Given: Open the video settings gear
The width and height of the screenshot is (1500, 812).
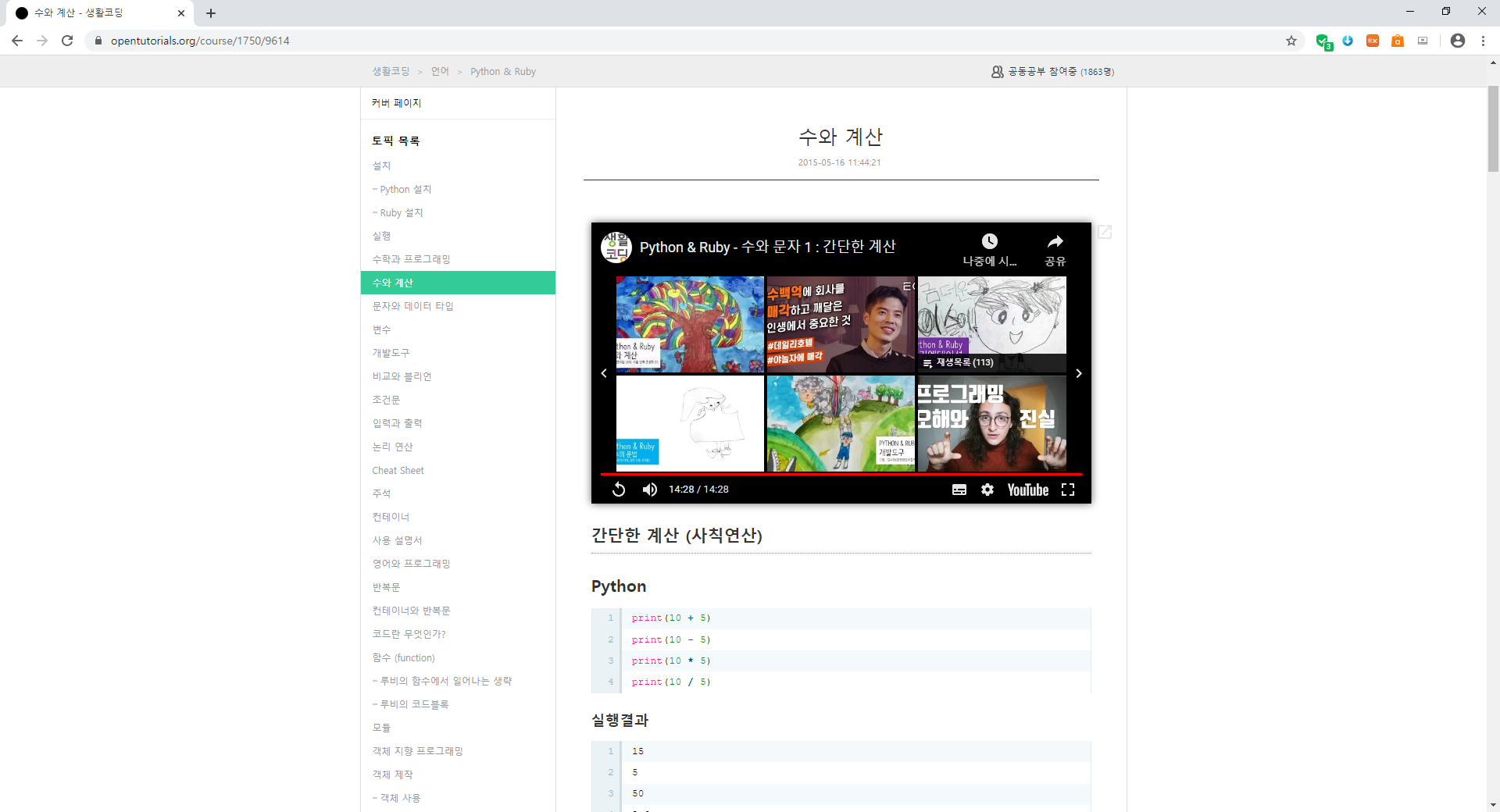Looking at the screenshot, I should 987,490.
